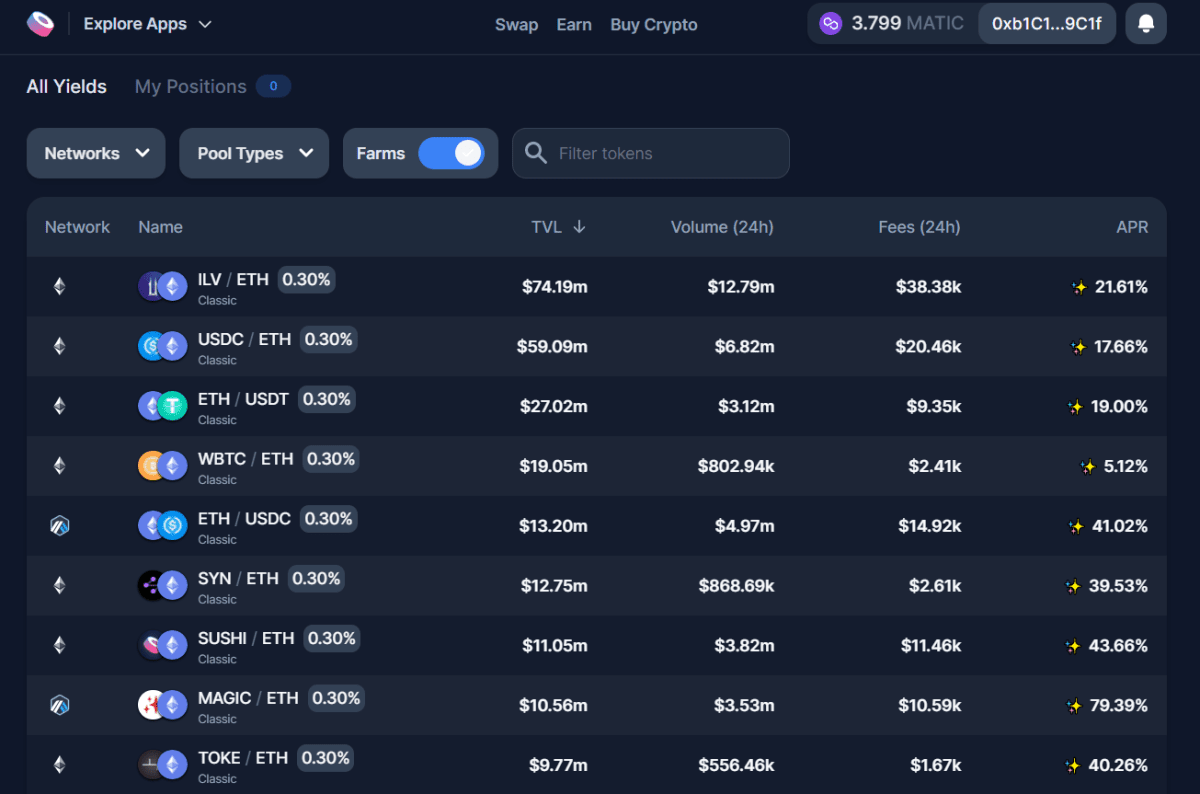
Task: Open the Swap page
Action: (x=516, y=25)
